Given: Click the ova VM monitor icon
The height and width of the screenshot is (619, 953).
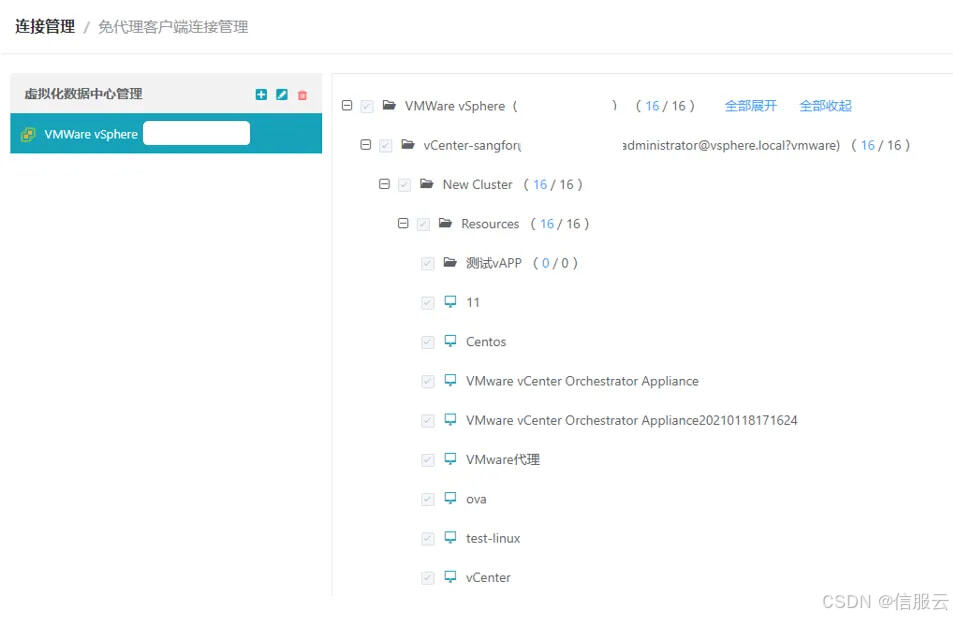Looking at the screenshot, I should pyautogui.click(x=450, y=498).
